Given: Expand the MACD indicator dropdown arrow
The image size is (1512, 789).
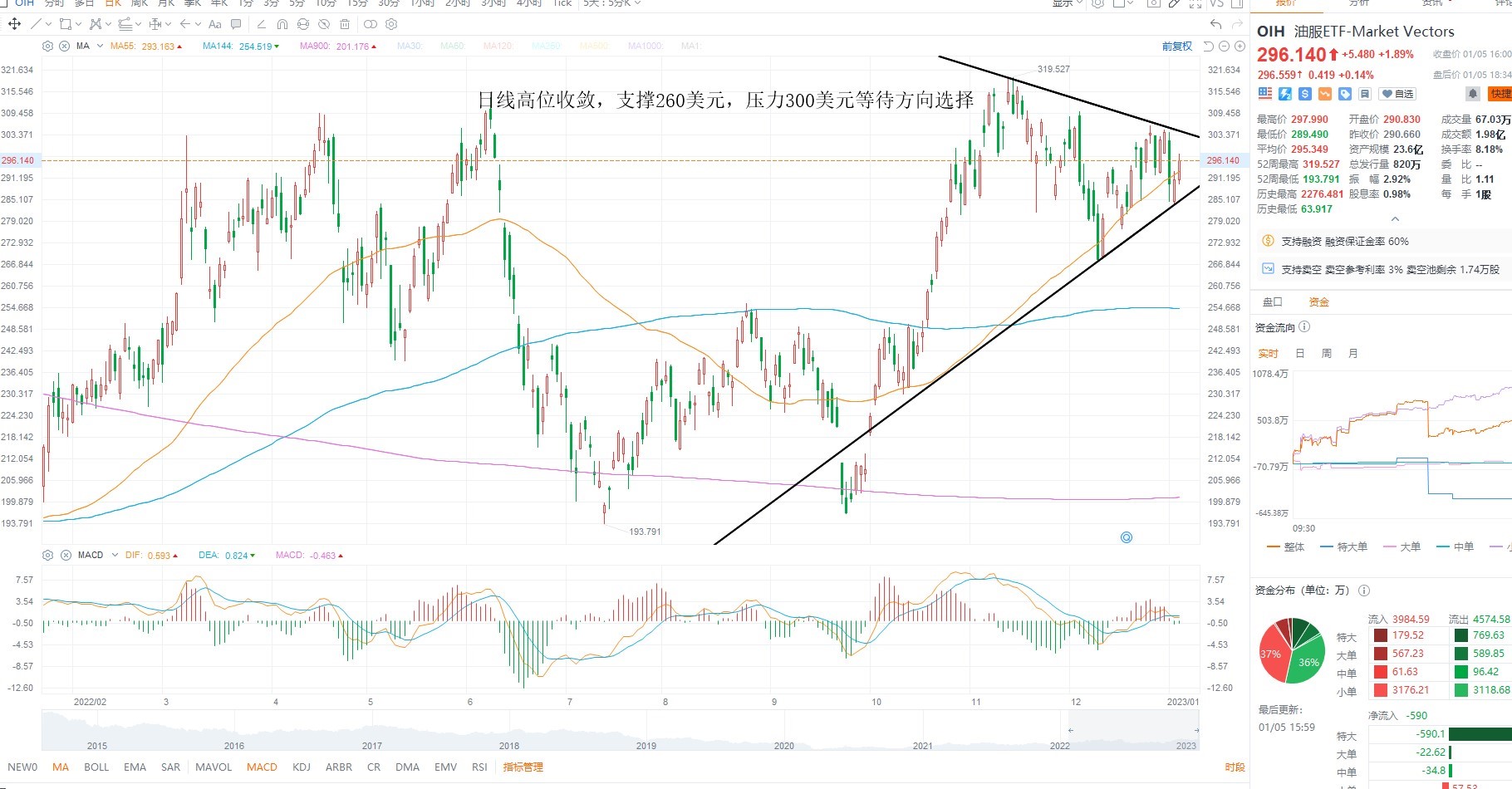Looking at the screenshot, I should [115, 555].
